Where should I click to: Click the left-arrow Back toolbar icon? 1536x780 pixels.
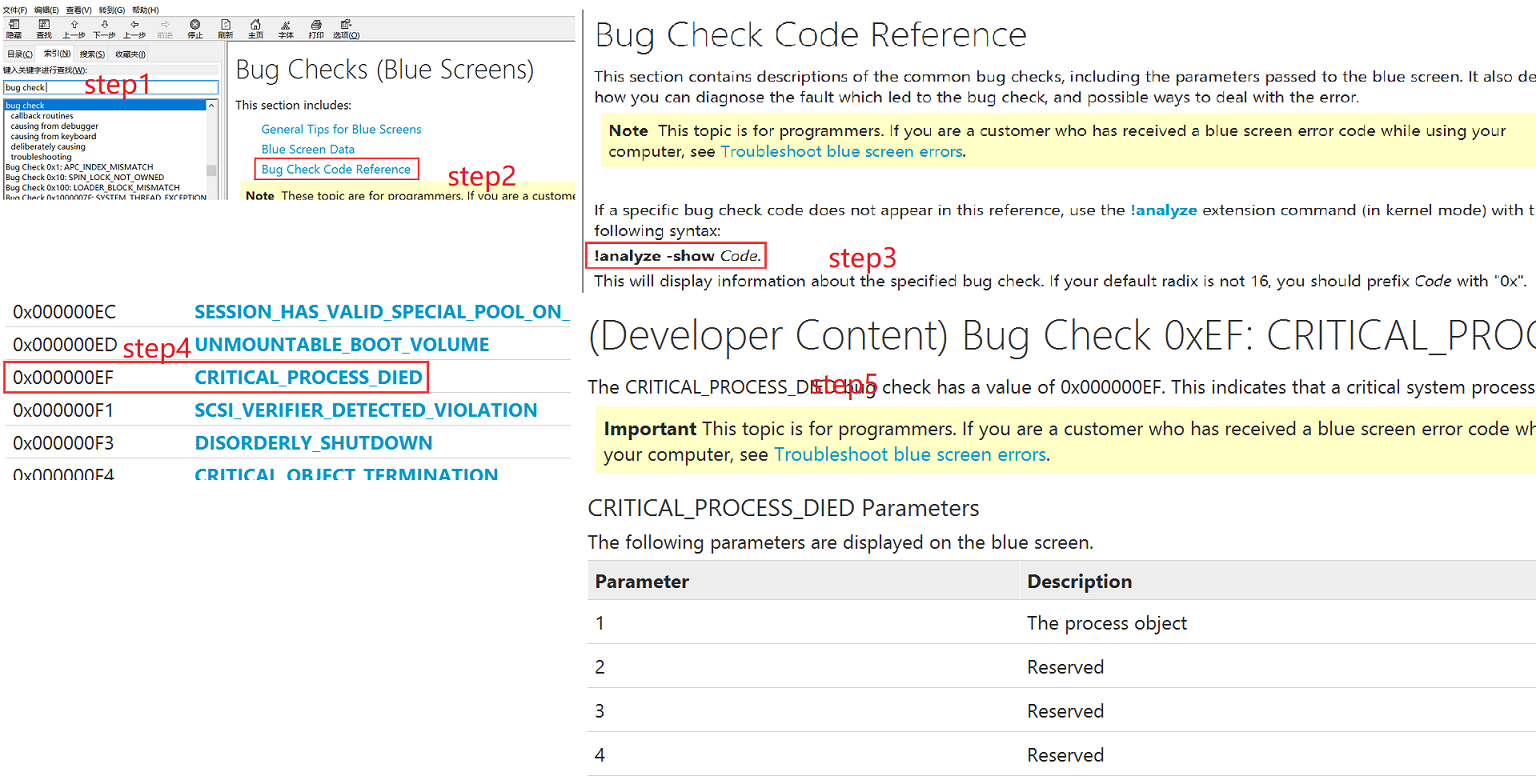click(x=134, y=27)
